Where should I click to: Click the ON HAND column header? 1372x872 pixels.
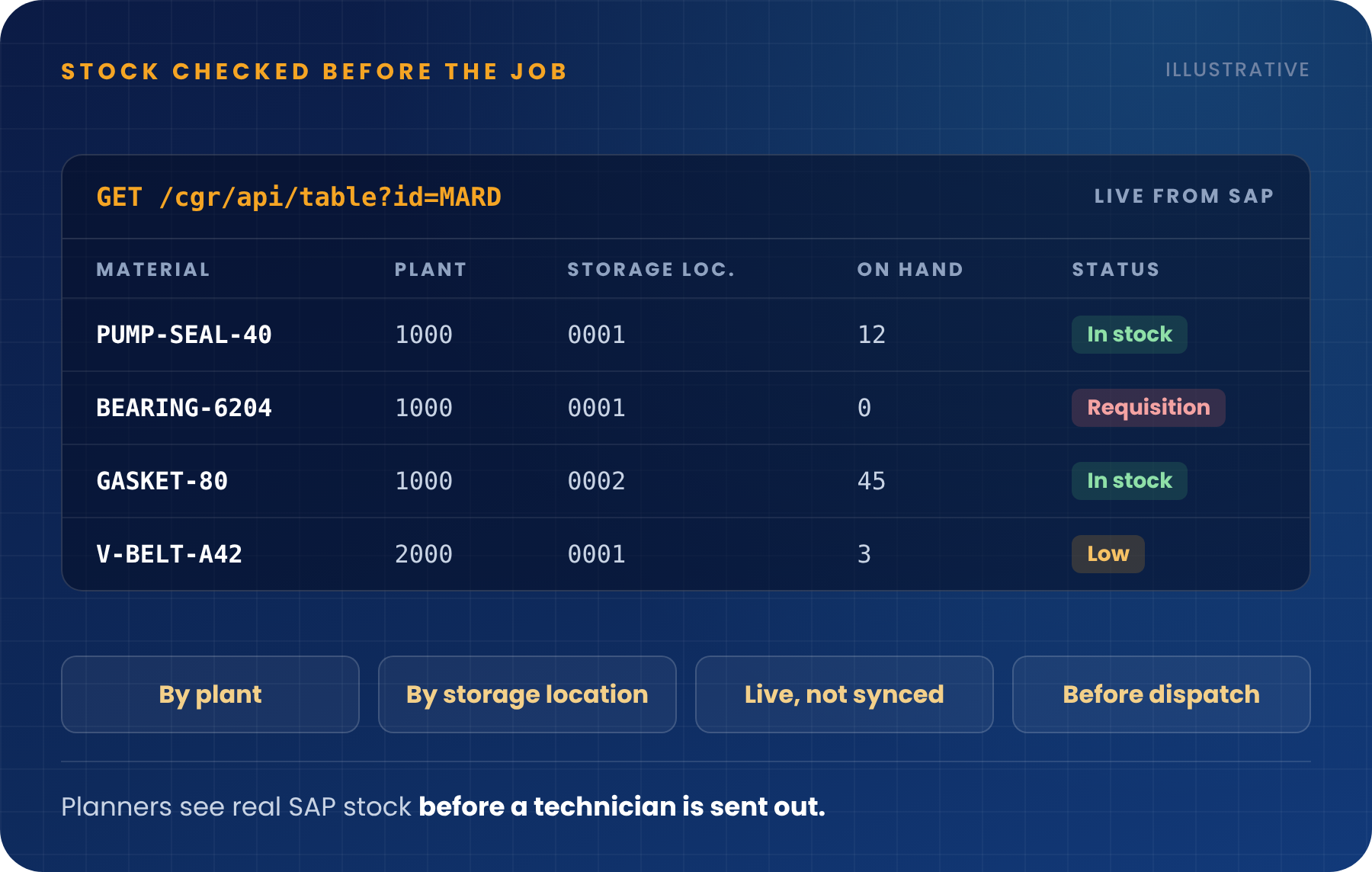[910, 270]
